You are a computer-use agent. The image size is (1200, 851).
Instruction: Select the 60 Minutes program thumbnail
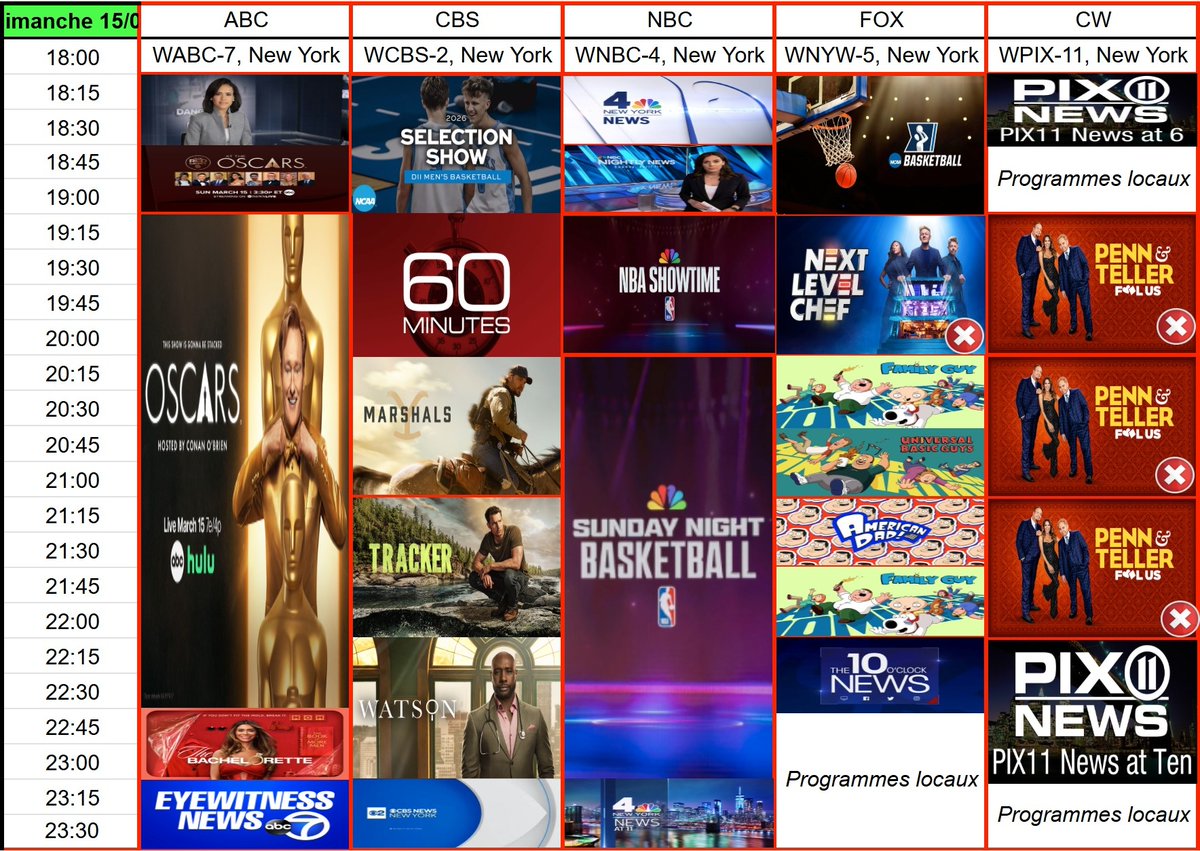tap(457, 285)
